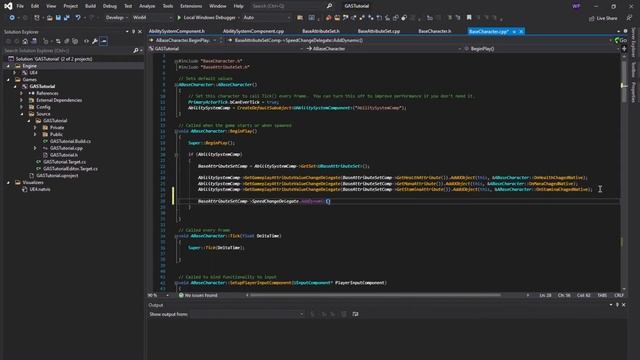
Task: Start Local Windows Debugger with the play icon
Action: tap(179, 18)
